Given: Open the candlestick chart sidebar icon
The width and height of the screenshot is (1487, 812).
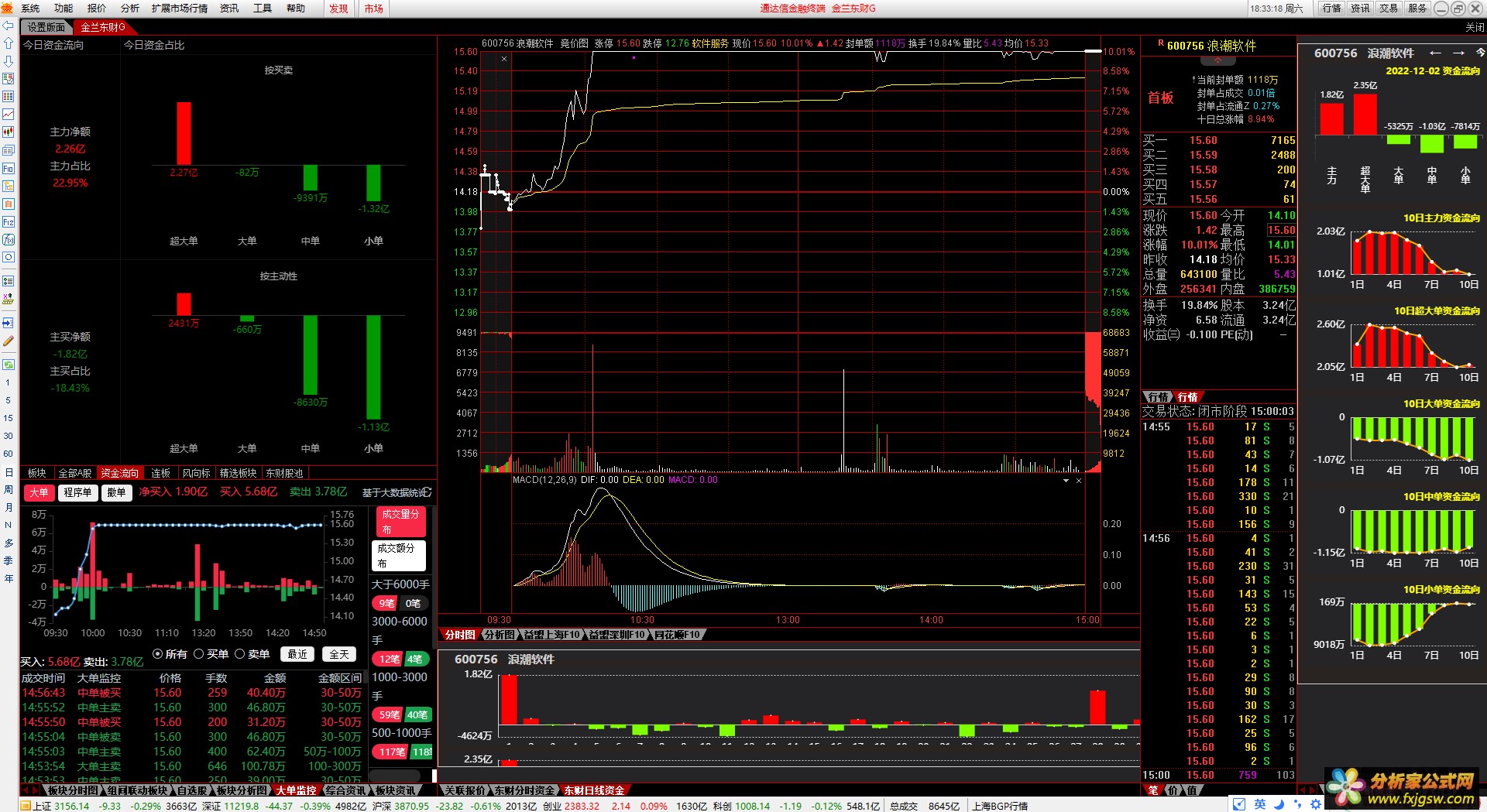Looking at the screenshot, I should pyautogui.click(x=9, y=132).
